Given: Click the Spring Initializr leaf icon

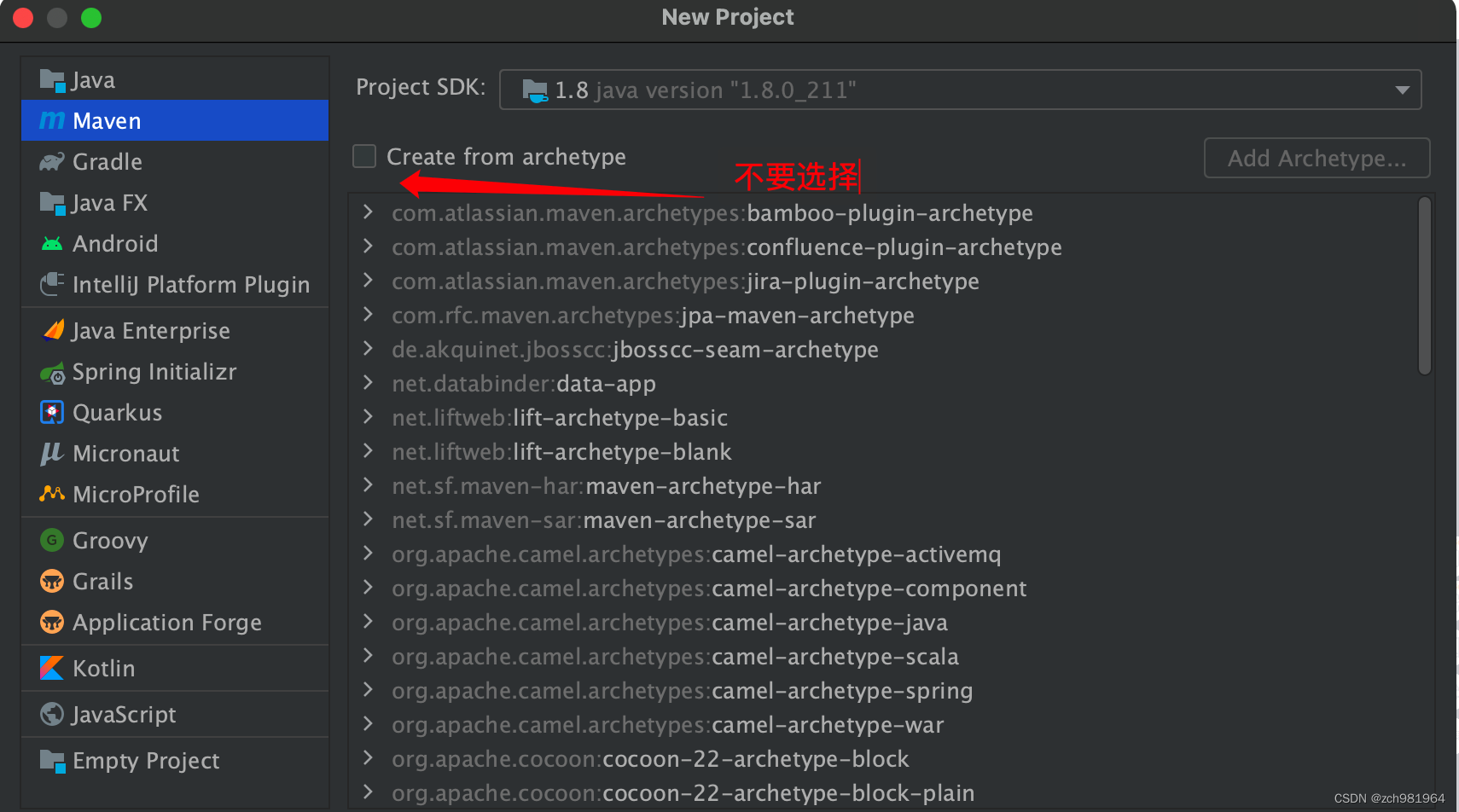Looking at the screenshot, I should click(x=52, y=373).
